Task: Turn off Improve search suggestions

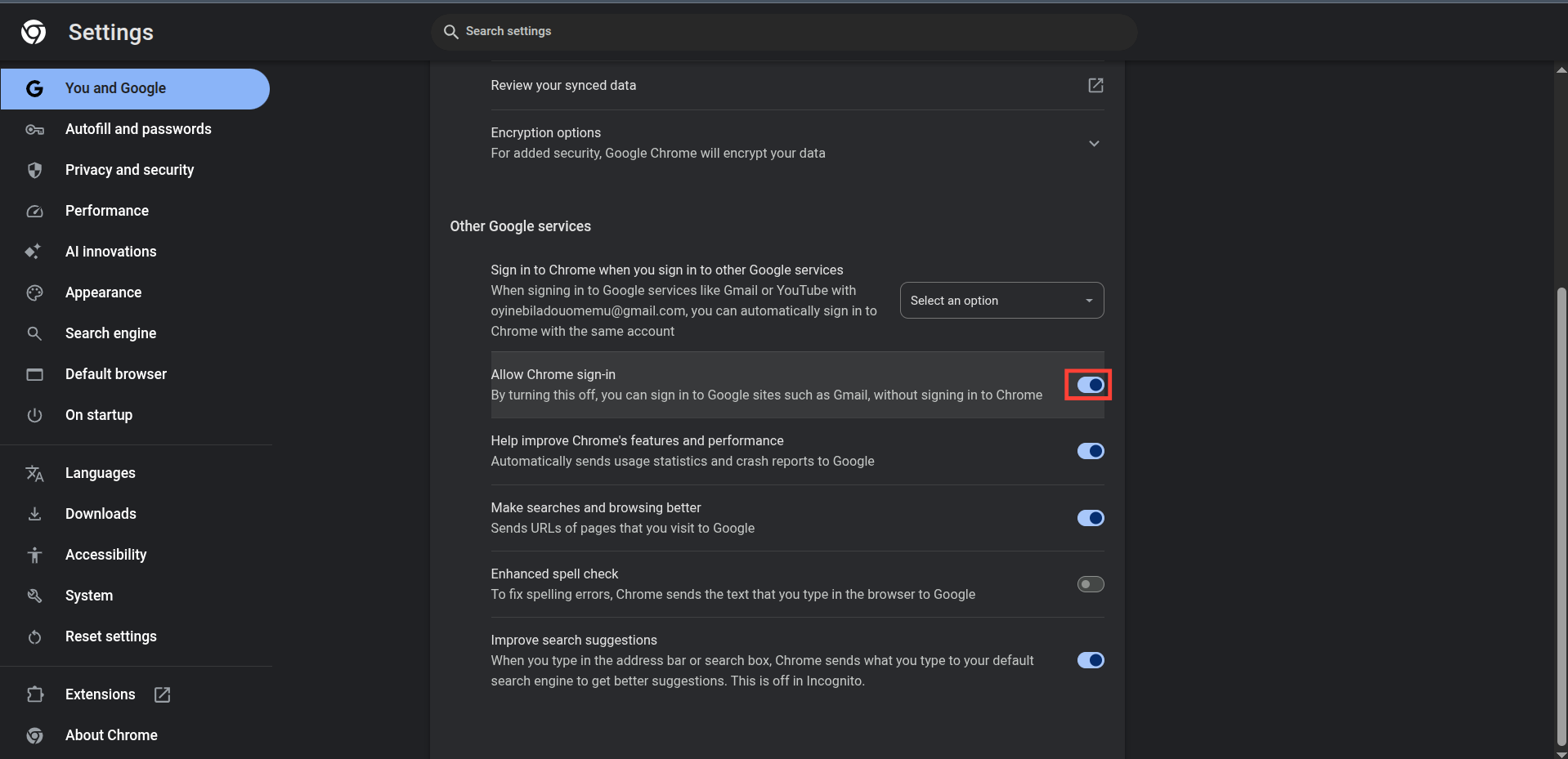Action: pyautogui.click(x=1090, y=660)
